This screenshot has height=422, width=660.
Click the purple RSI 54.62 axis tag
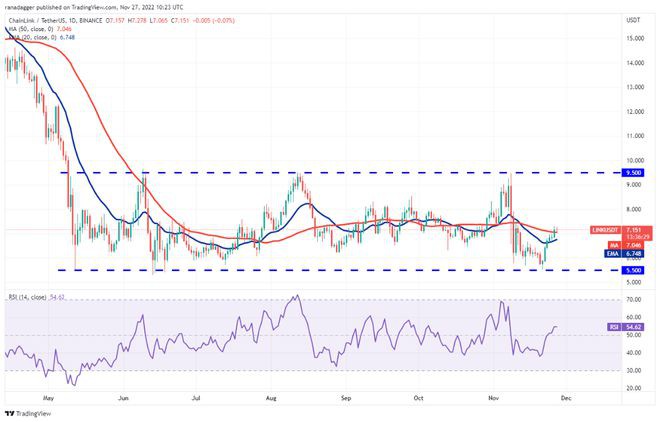coord(634,326)
